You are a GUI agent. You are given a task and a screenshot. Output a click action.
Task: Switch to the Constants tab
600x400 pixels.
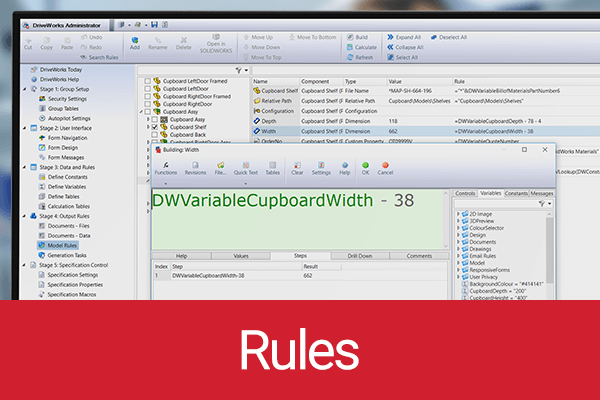click(x=516, y=193)
